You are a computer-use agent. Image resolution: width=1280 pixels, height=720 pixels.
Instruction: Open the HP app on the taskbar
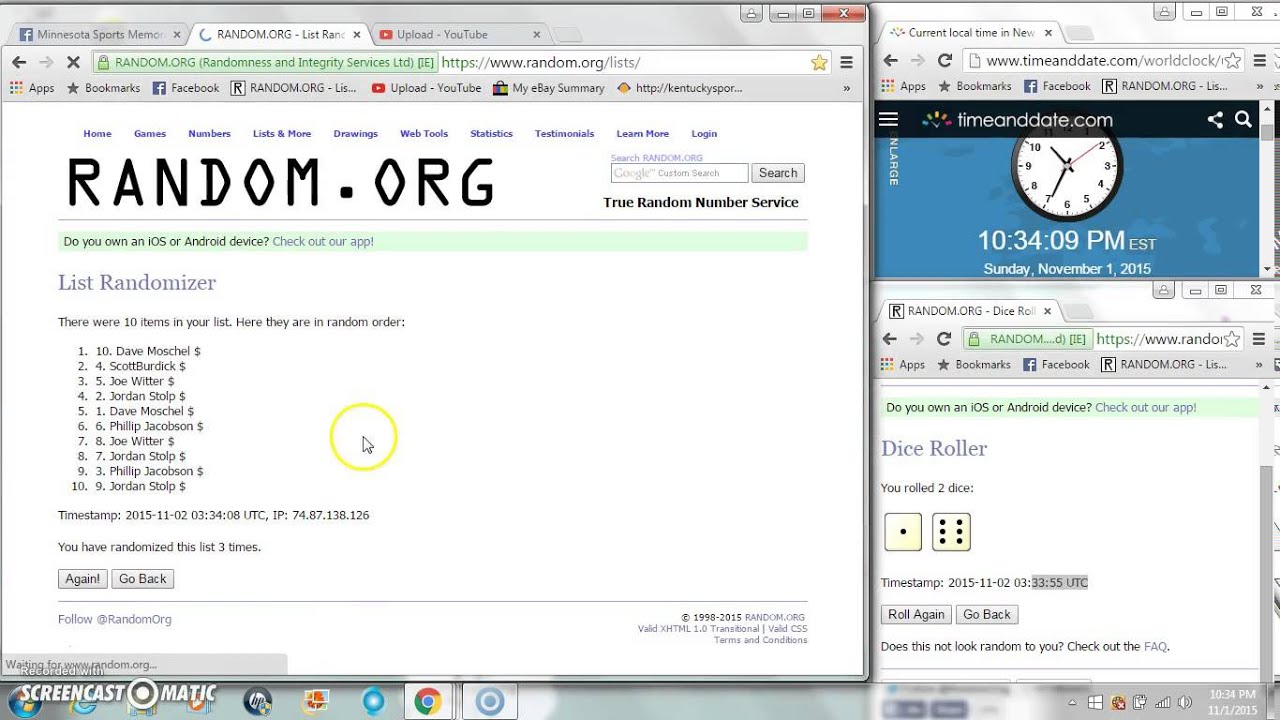(257, 701)
